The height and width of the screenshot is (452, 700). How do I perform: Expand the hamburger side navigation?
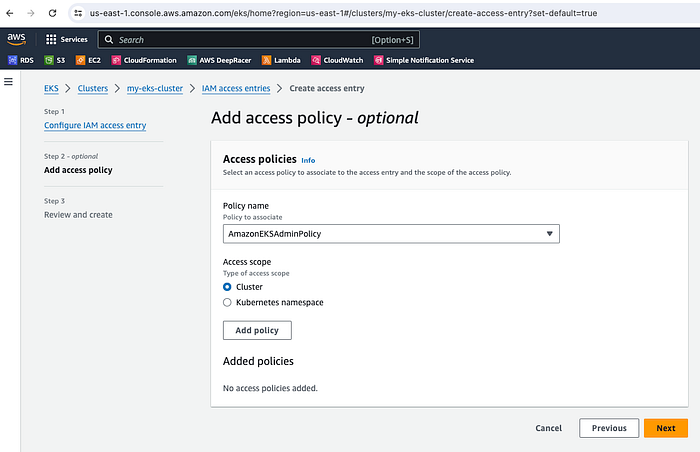click(x=8, y=82)
